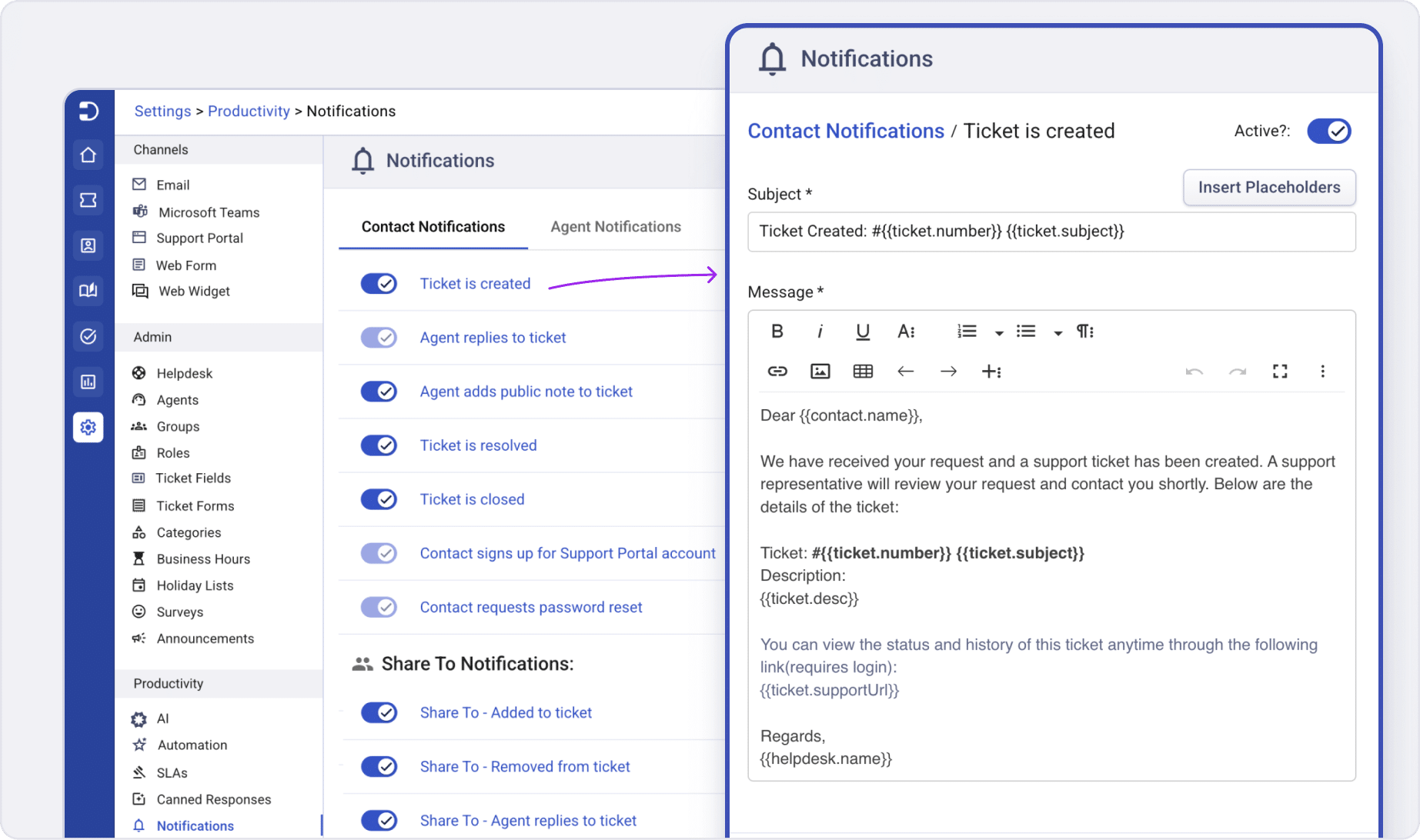Image resolution: width=1420 pixels, height=840 pixels.
Task: Disable the Ticket is resolved notification
Action: [378, 445]
